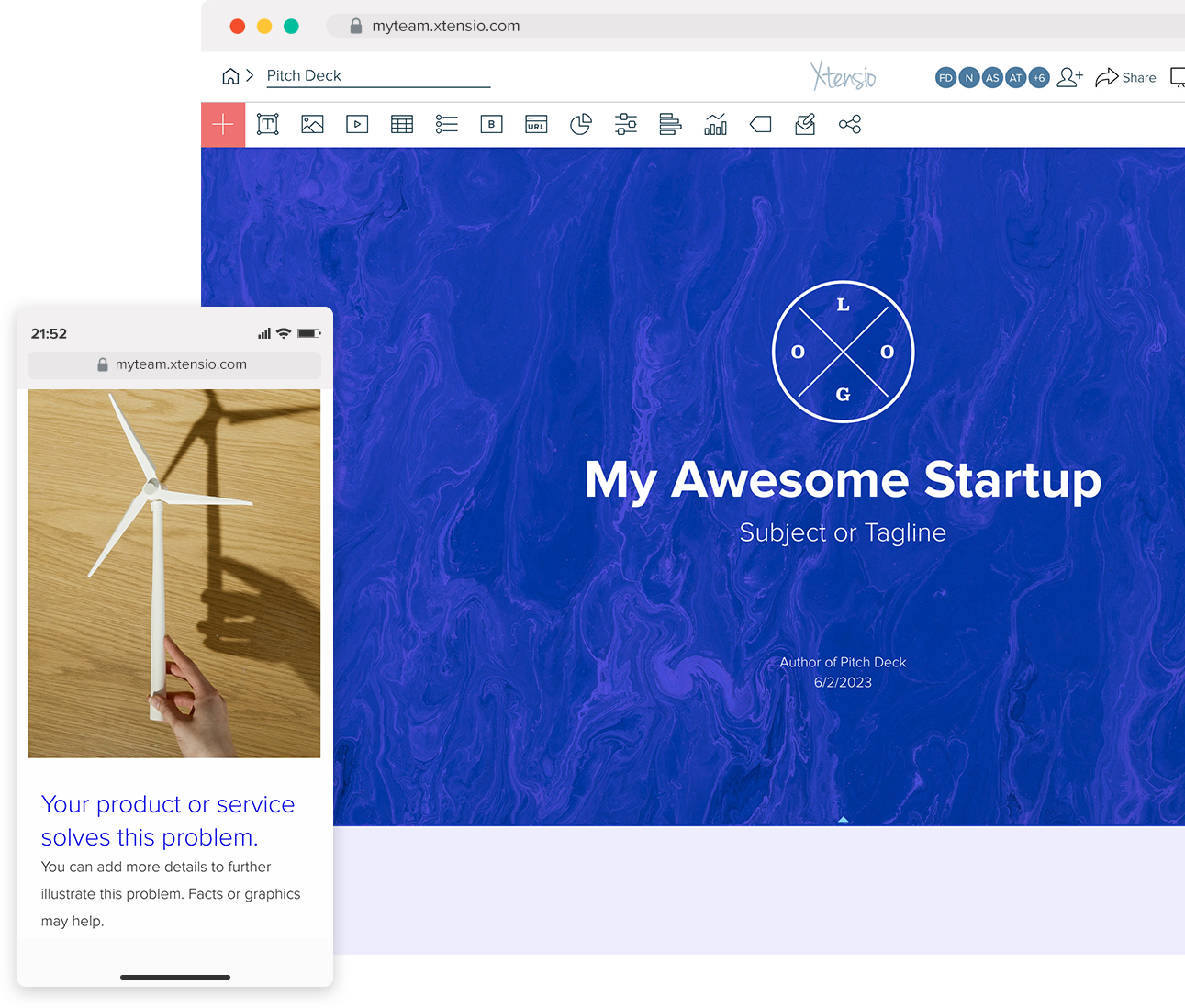
Task: Insert a Table module
Action: pyautogui.click(x=401, y=124)
